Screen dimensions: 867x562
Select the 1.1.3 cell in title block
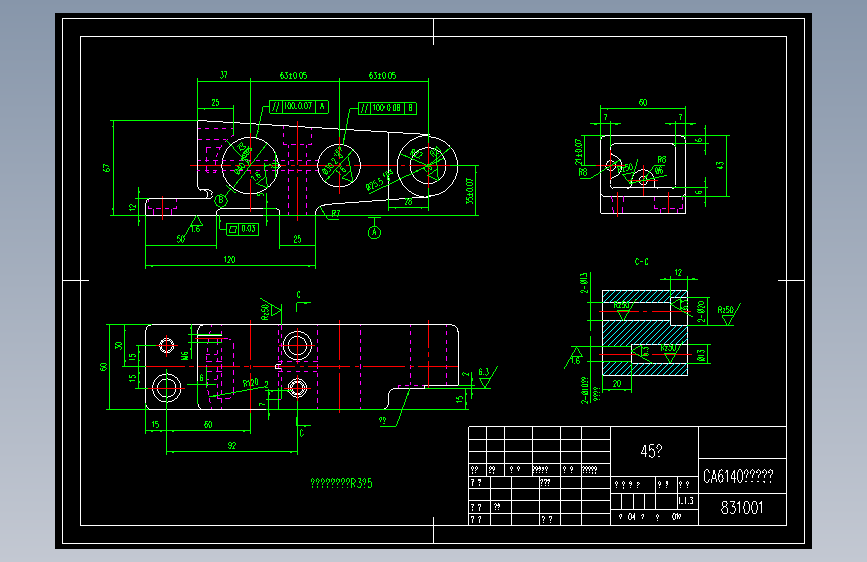(686, 501)
